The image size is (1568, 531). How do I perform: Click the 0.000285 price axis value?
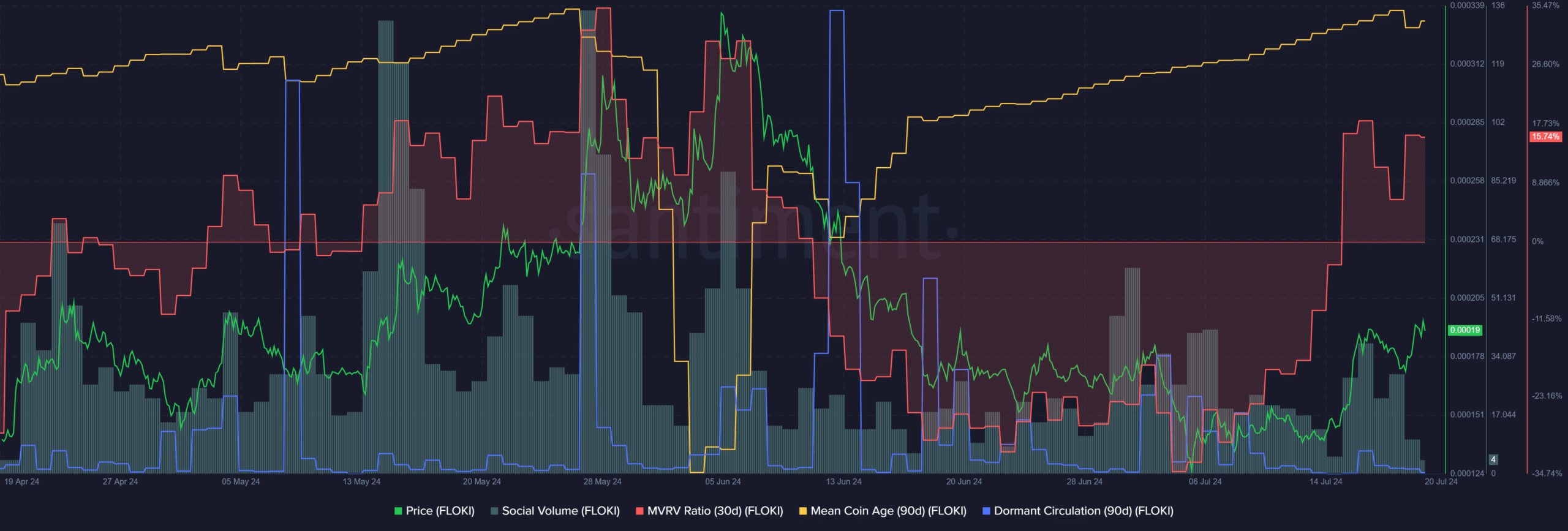(1467, 122)
